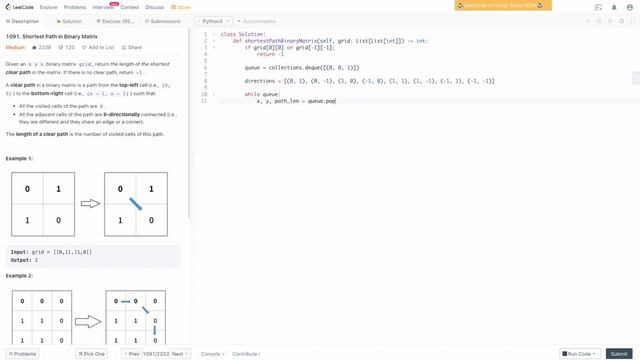
Task: Collapse fold arrow on while loop line 10
Action: click(x=214, y=94)
